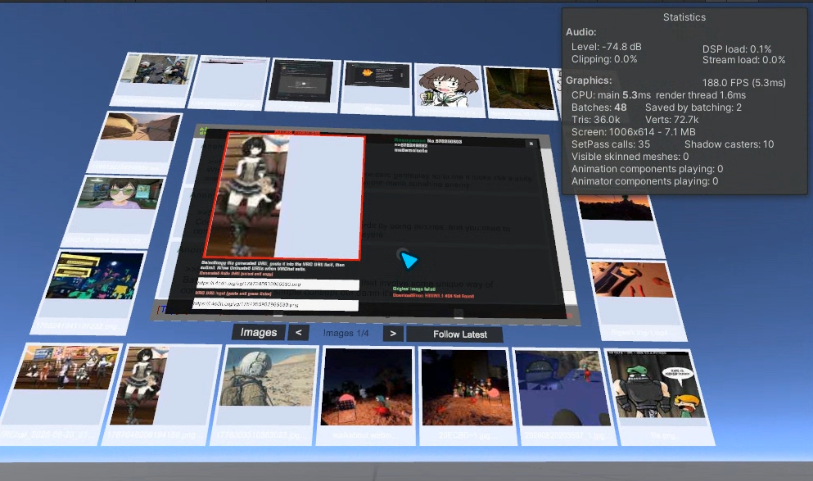813x481 pixels.
Task: Click the 'Tris: 36.0k' stat
Action: pos(595,120)
